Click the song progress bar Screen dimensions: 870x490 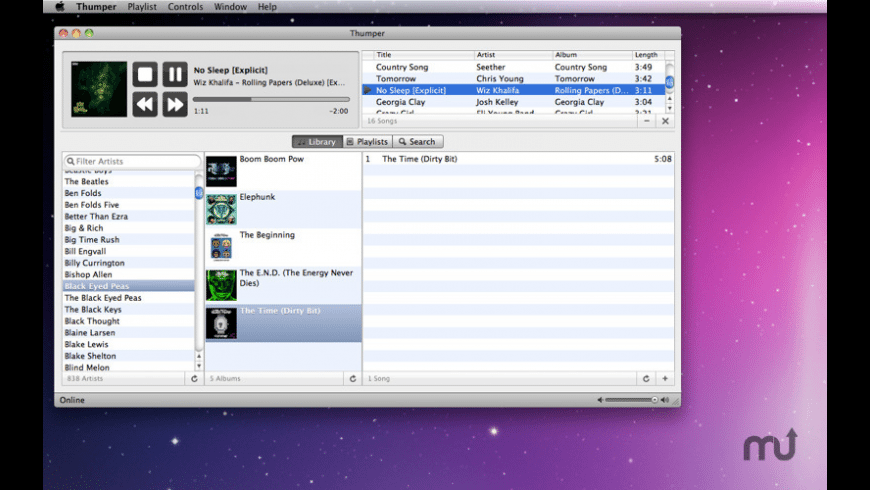(x=271, y=99)
